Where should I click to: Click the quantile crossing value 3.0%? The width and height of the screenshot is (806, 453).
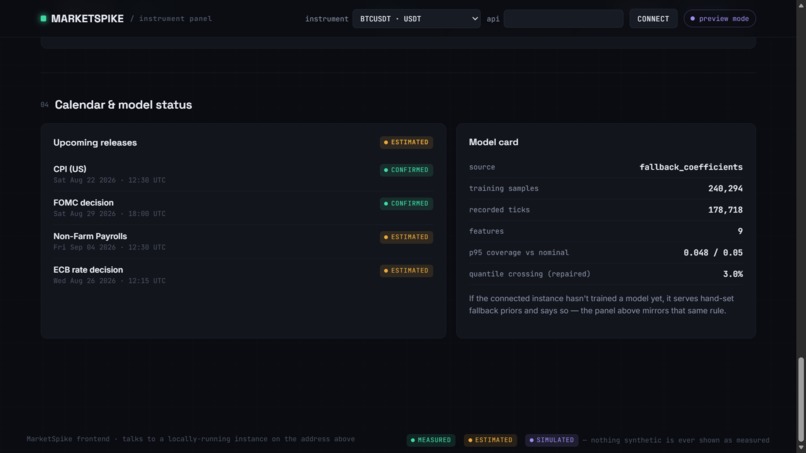tap(732, 274)
